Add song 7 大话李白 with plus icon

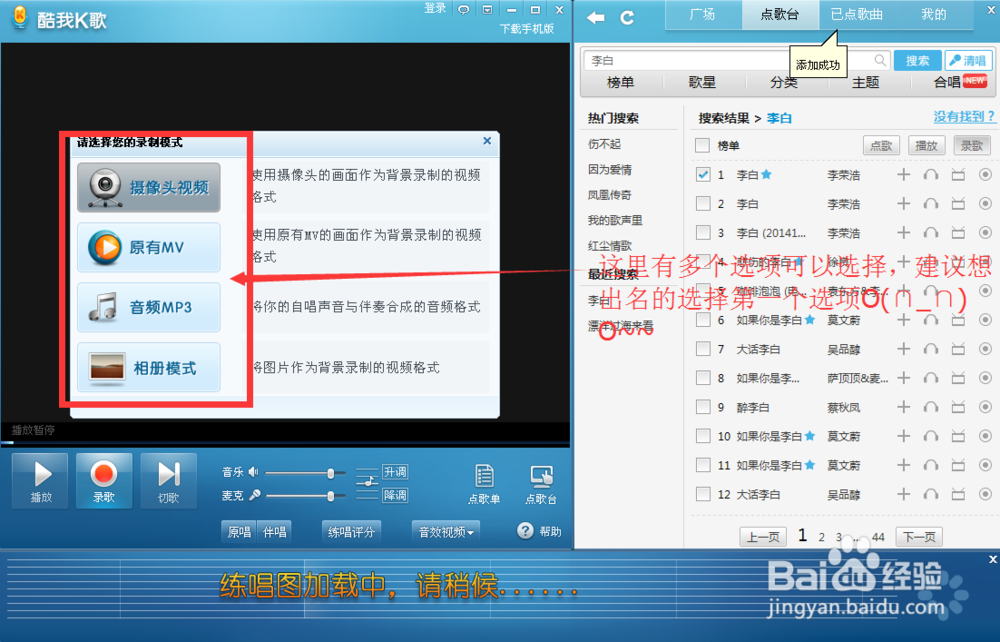coord(904,348)
